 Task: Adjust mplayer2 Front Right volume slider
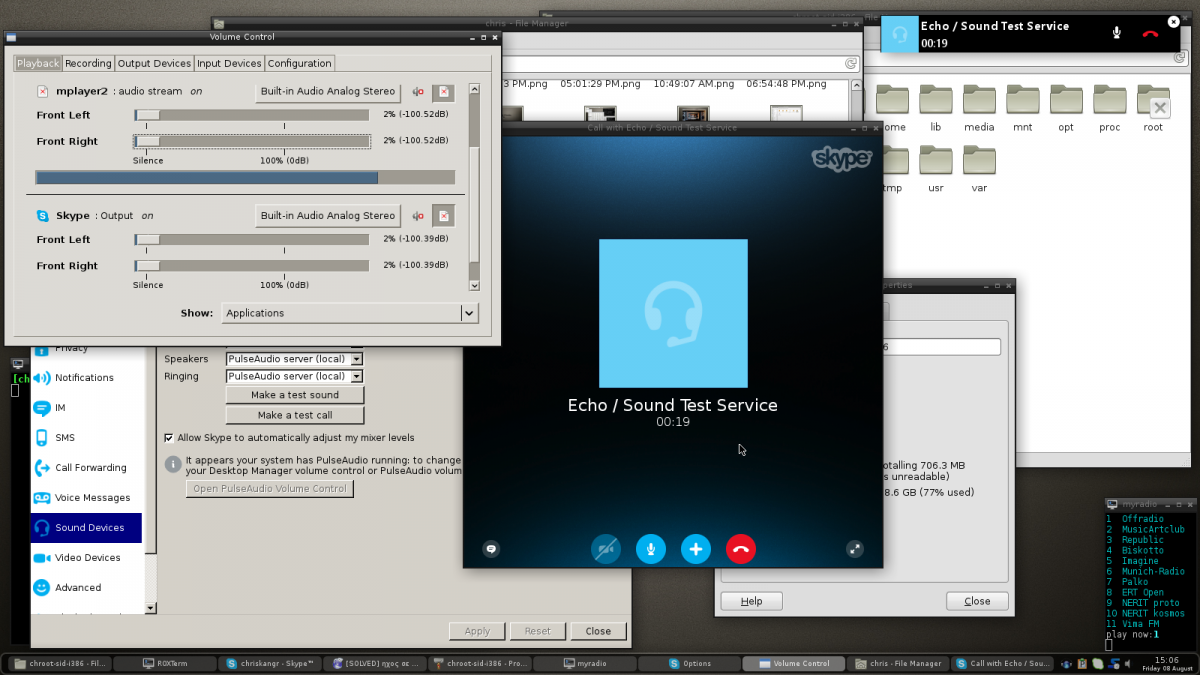(252, 141)
